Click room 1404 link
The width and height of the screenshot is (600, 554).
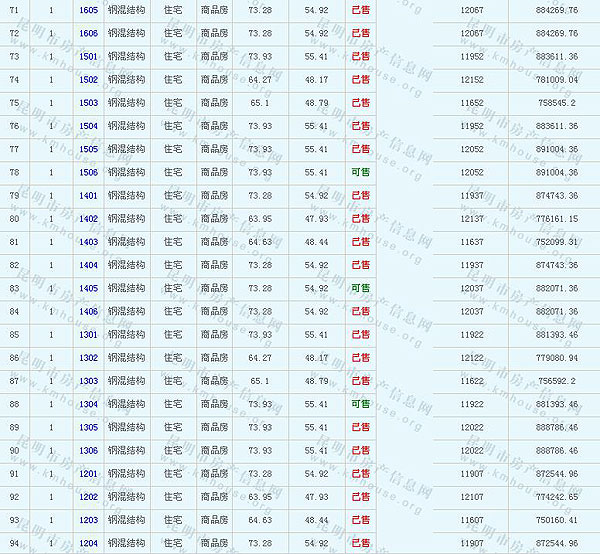point(88,264)
